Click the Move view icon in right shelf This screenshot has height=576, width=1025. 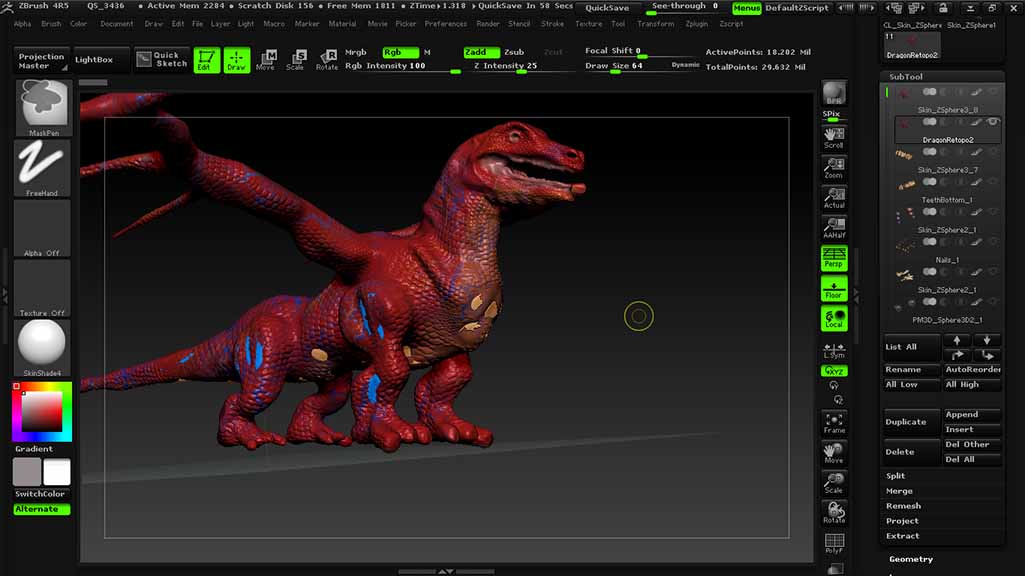click(834, 453)
